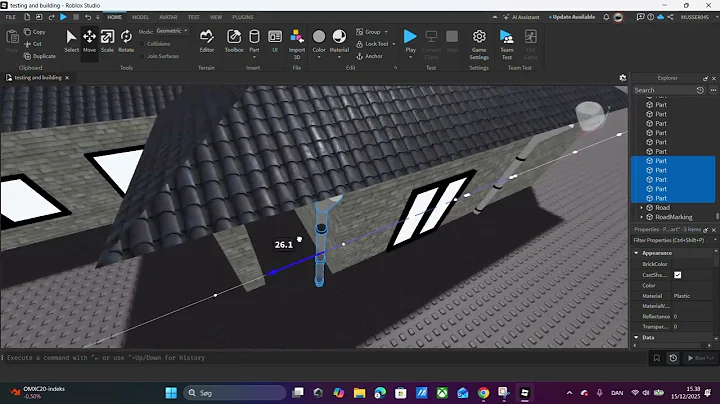The height and width of the screenshot is (404, 720).
Task: Close the testing and building tab
Action: (x=67, y=78)
